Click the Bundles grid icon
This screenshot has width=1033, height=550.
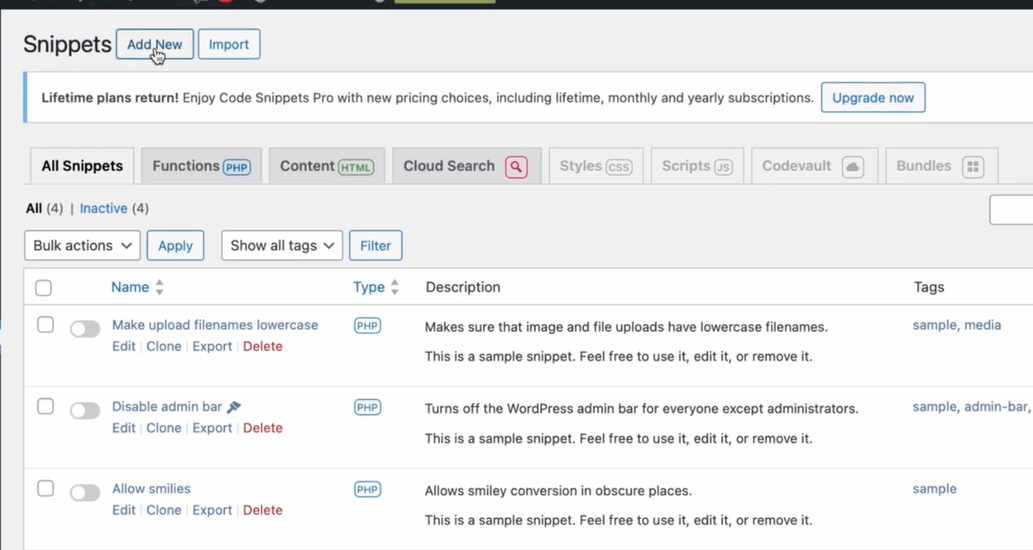(x=973, y=167)
